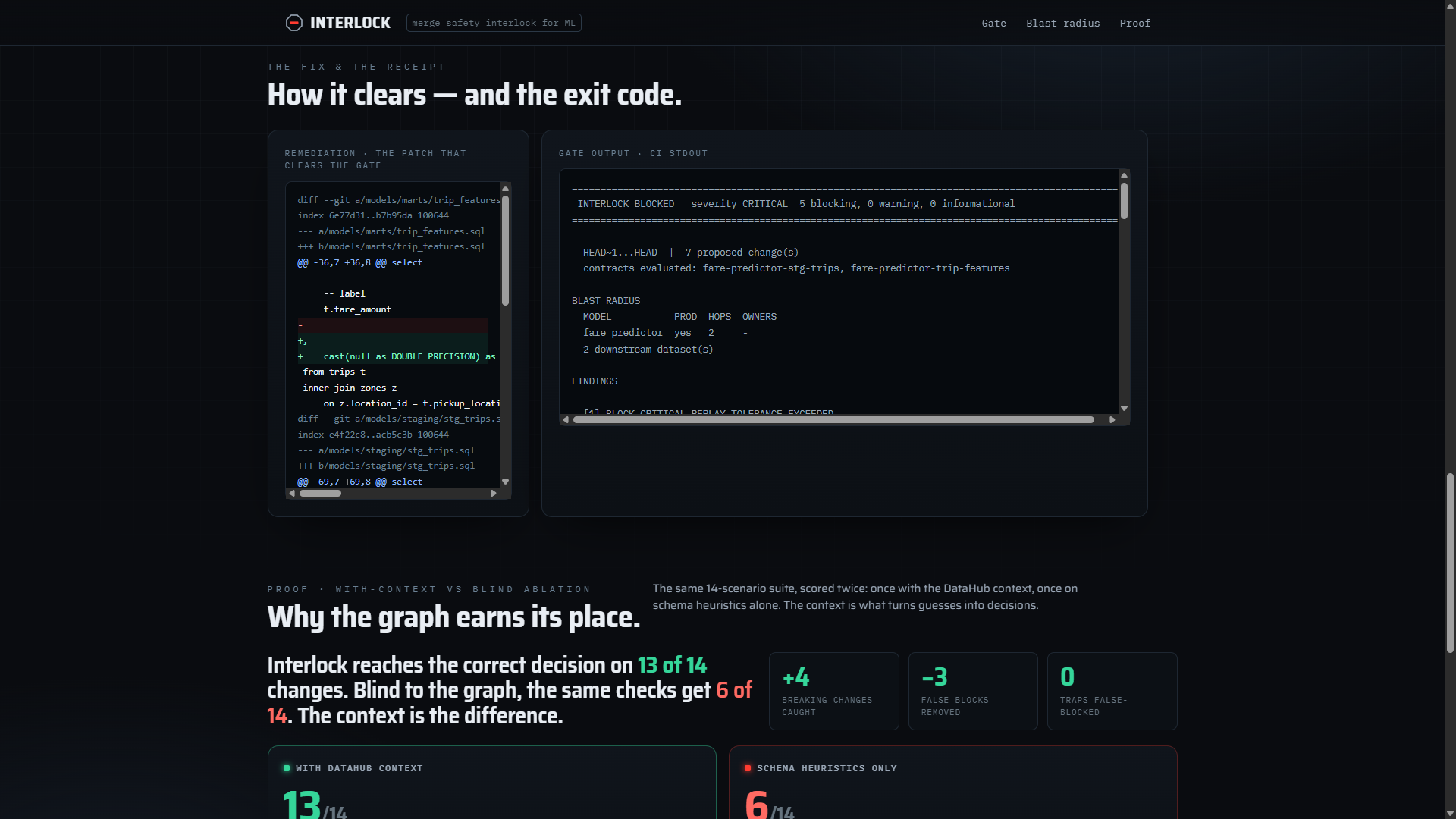Click the 'GATE OUTPUT · CI STDOUT' panel label
1456x819 pixels.
coord(633,153)
